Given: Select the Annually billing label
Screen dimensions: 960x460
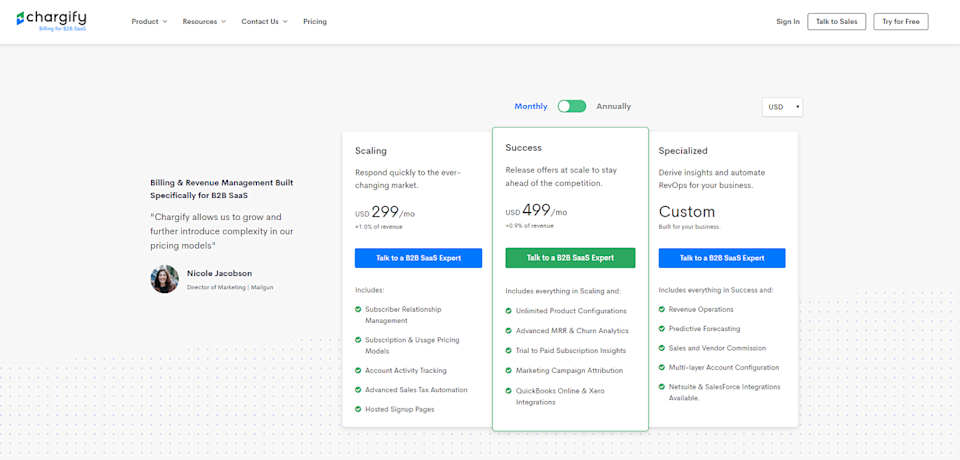Looking at the screenshot, I should click(613, 106).
